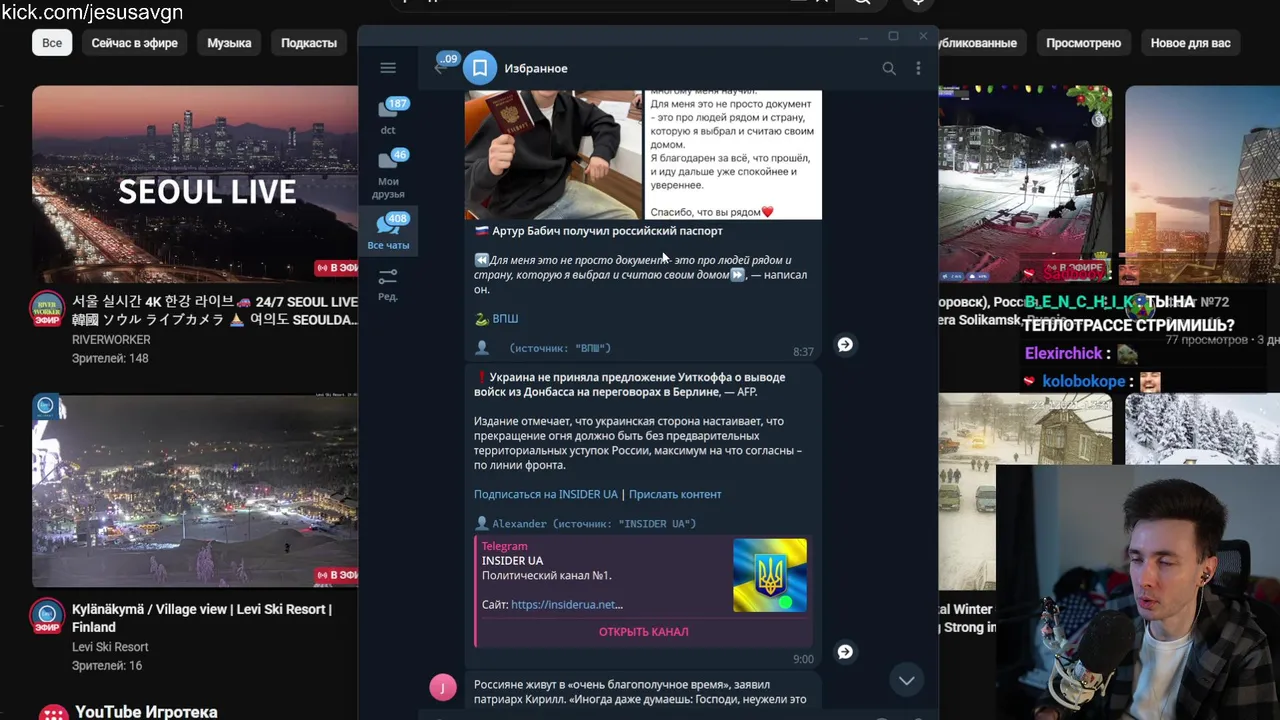This screenshot has height=720, width=1280.
Task: Open the SEOUL LIVE video title
Action: point(215,310)
